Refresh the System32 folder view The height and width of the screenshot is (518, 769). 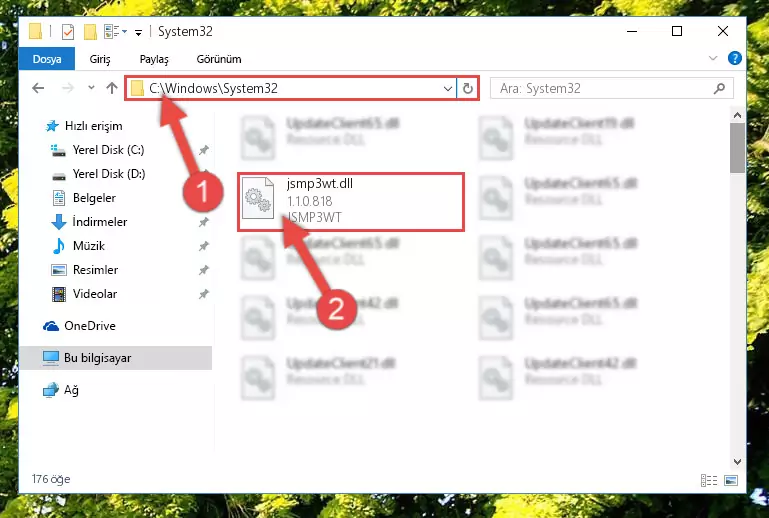coord(468,89)
